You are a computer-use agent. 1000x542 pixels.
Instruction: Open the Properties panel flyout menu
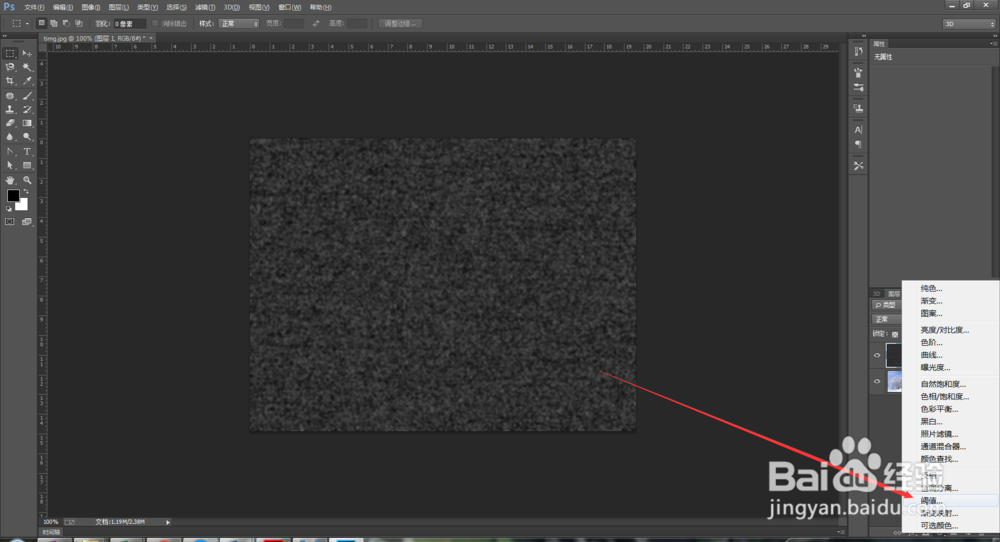tap(992, 43)
